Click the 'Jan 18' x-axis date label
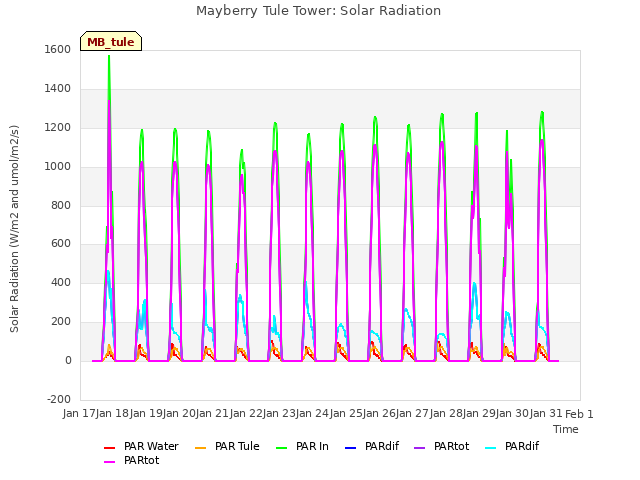 click(x=112, y=413)
